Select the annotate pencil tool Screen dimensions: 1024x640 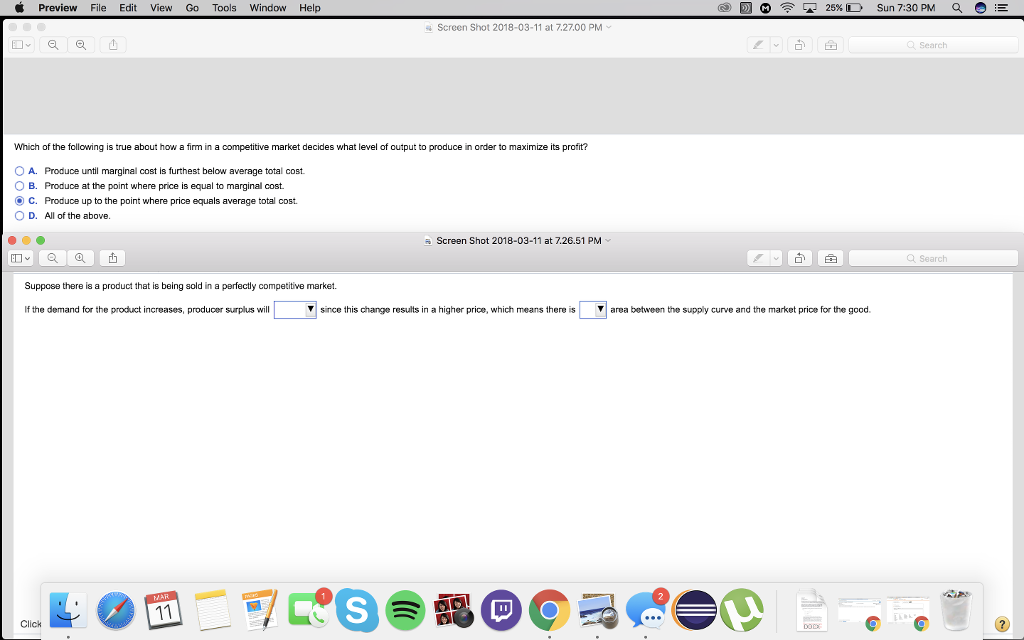pos(758,257)
